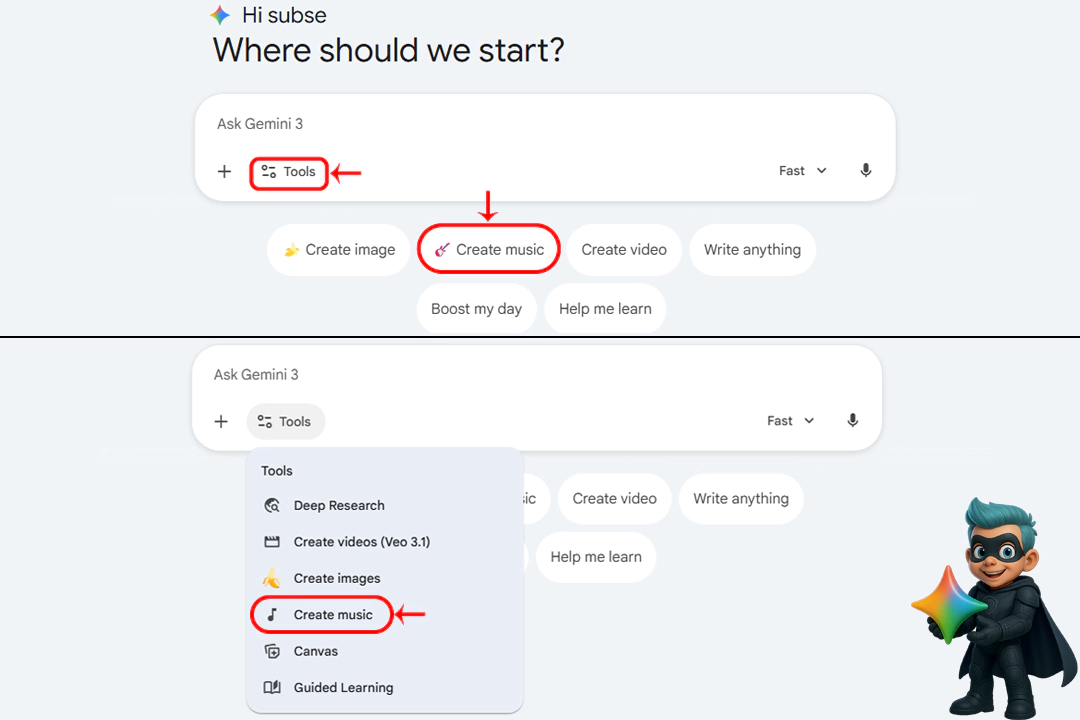This screenshot has width=1080, height=720.
Task: Collapse the Tools menu via the lower Tools button
Action: [285, 421]
